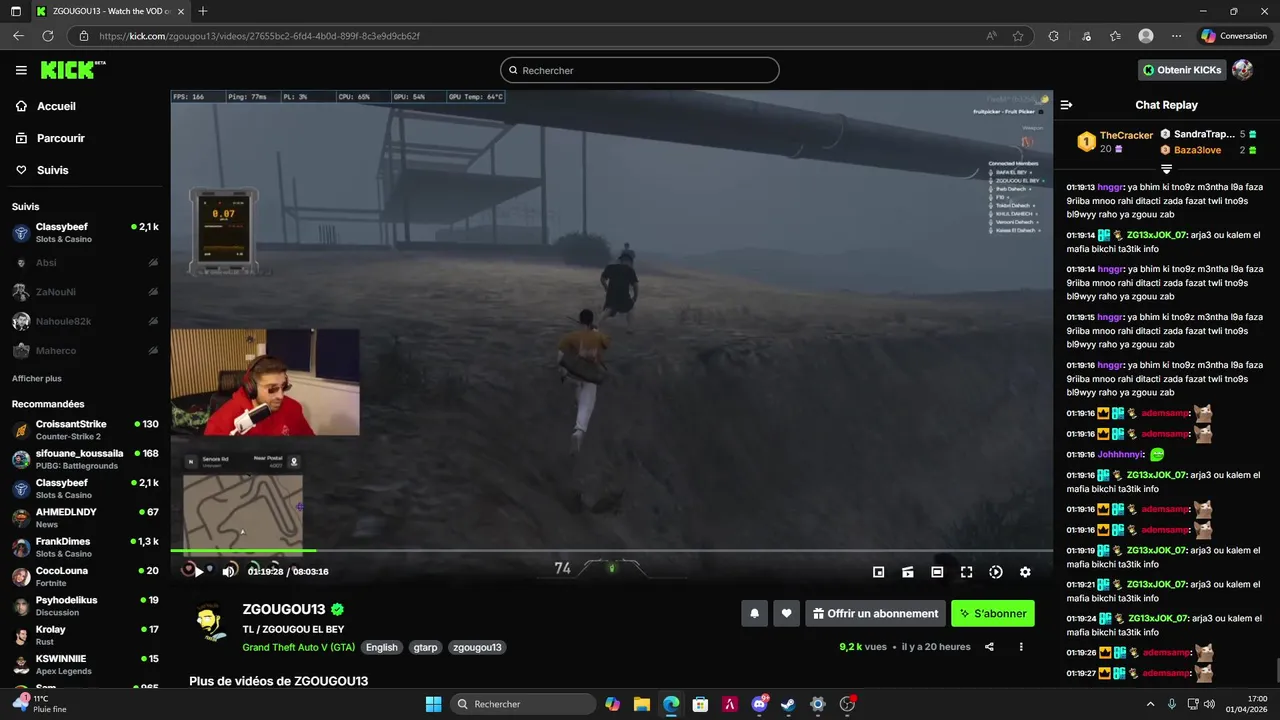
Task: Play the VOD using the play button
Action: (199, 571)
